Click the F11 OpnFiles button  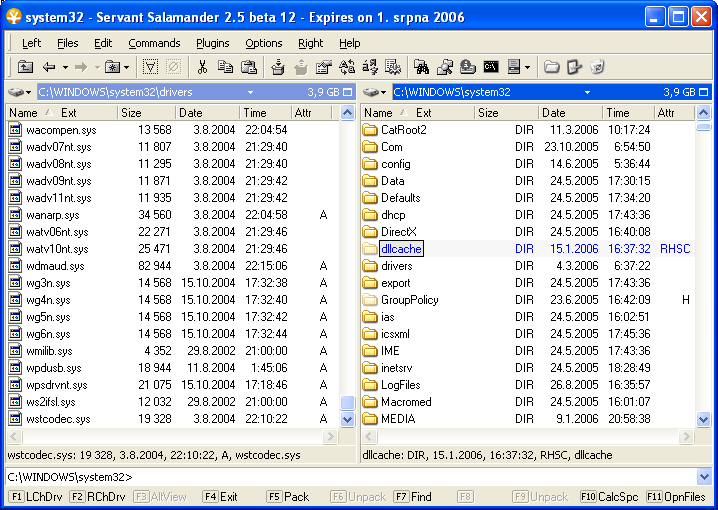(x=676, y=497)
